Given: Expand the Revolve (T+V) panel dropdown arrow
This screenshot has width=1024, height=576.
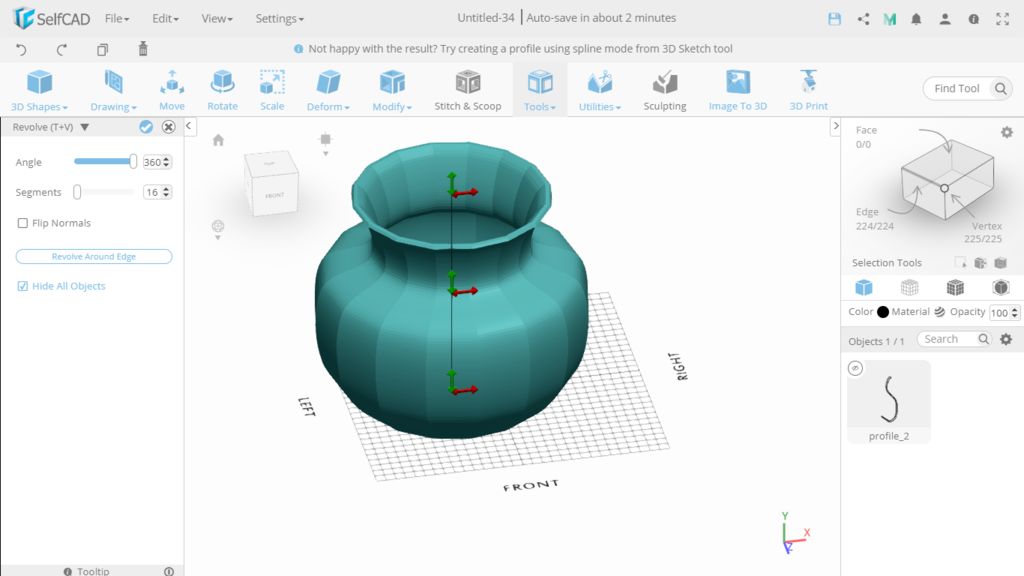Looking at the screenshot, I should coord(85,127).
